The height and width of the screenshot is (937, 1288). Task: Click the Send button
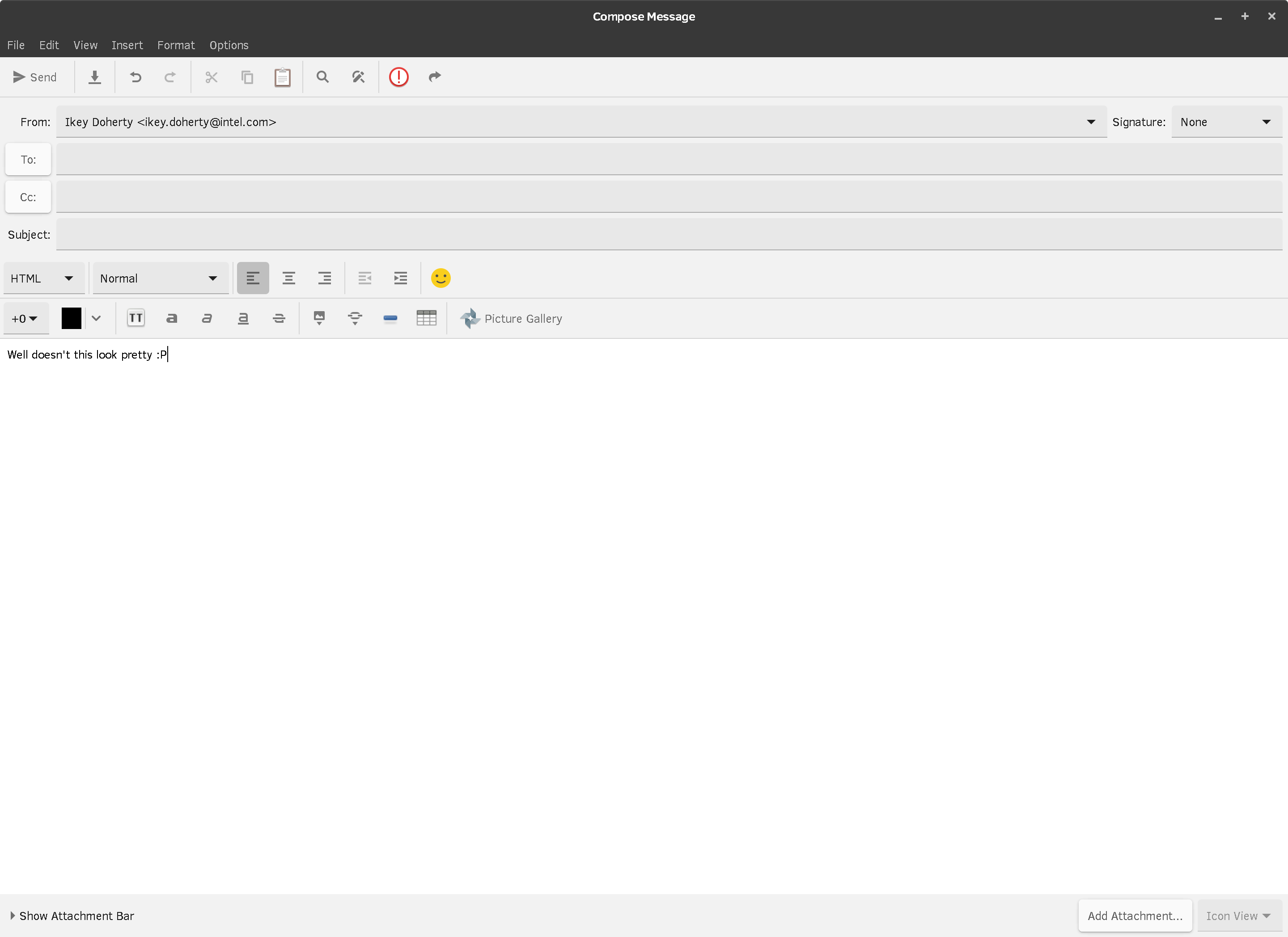[x=34, y=77]
